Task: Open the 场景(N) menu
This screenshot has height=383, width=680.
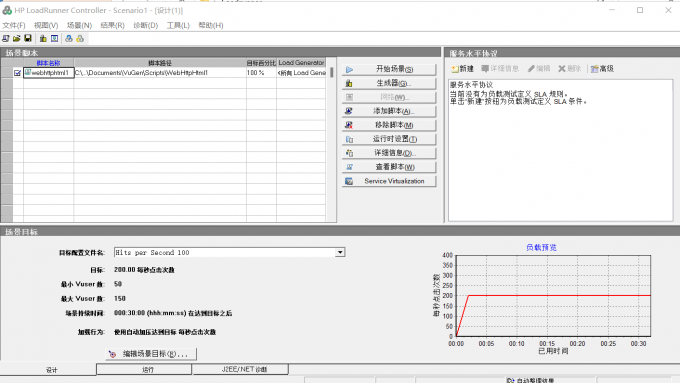Action: (79, 25)
